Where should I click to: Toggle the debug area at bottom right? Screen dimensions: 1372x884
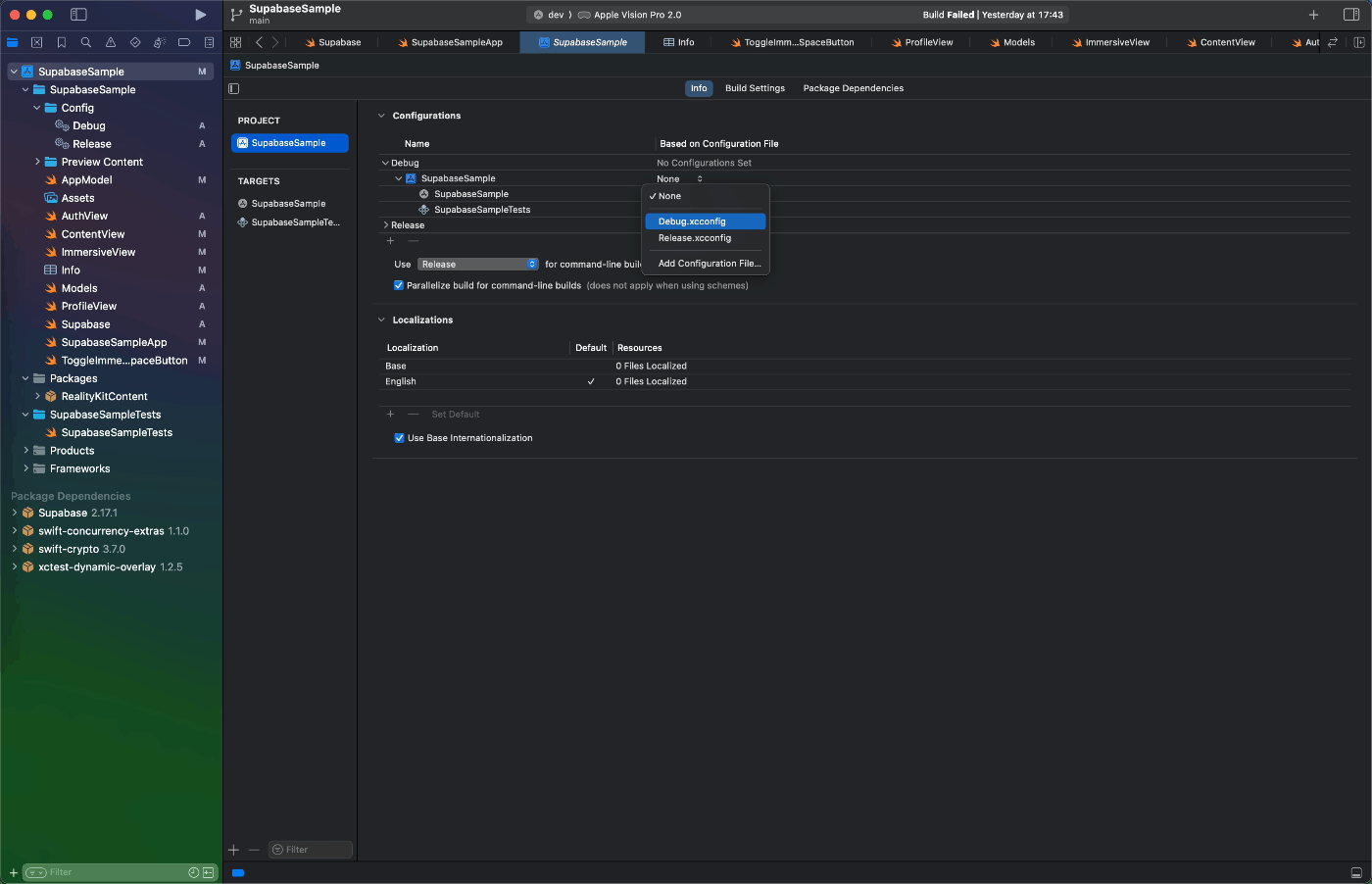click(x=1356, y=872)
